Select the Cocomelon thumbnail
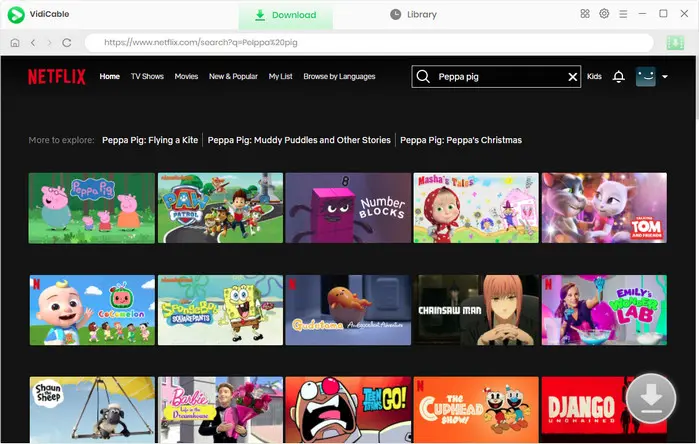 pyautogui.click(x=92, y=310)
